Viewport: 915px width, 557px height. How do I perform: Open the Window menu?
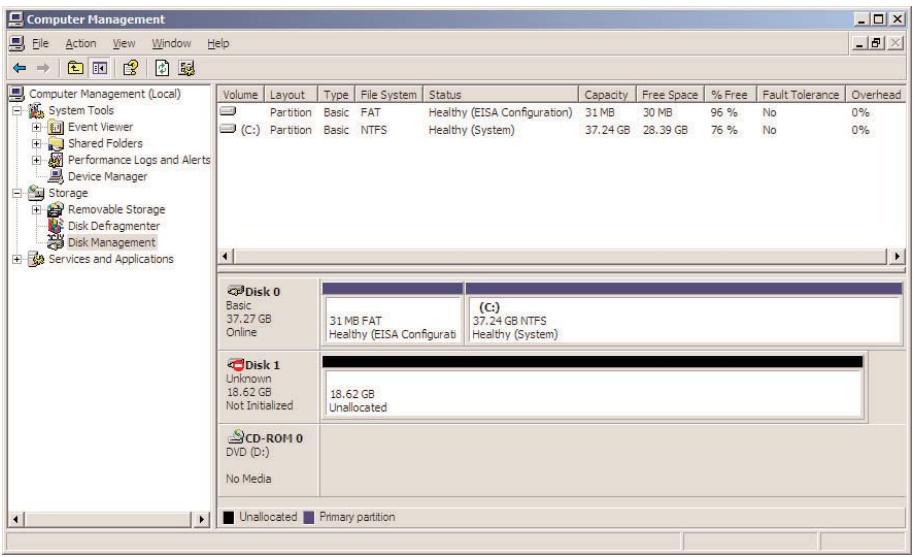point(171,43)
